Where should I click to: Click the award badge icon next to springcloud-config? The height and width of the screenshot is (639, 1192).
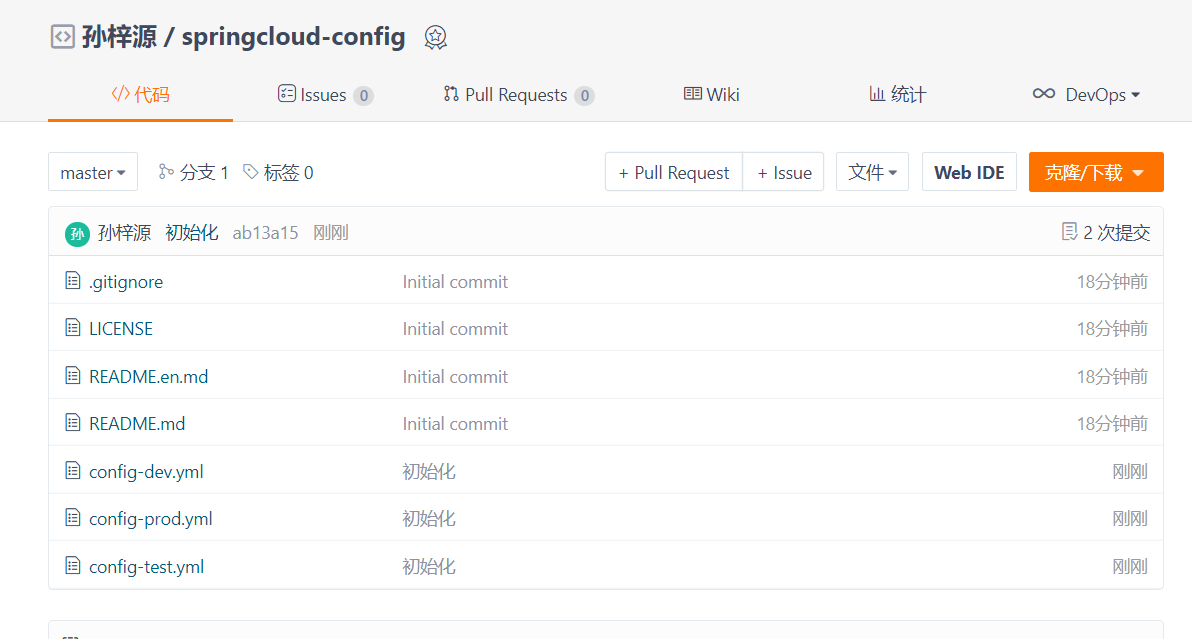tap(436, 37)
